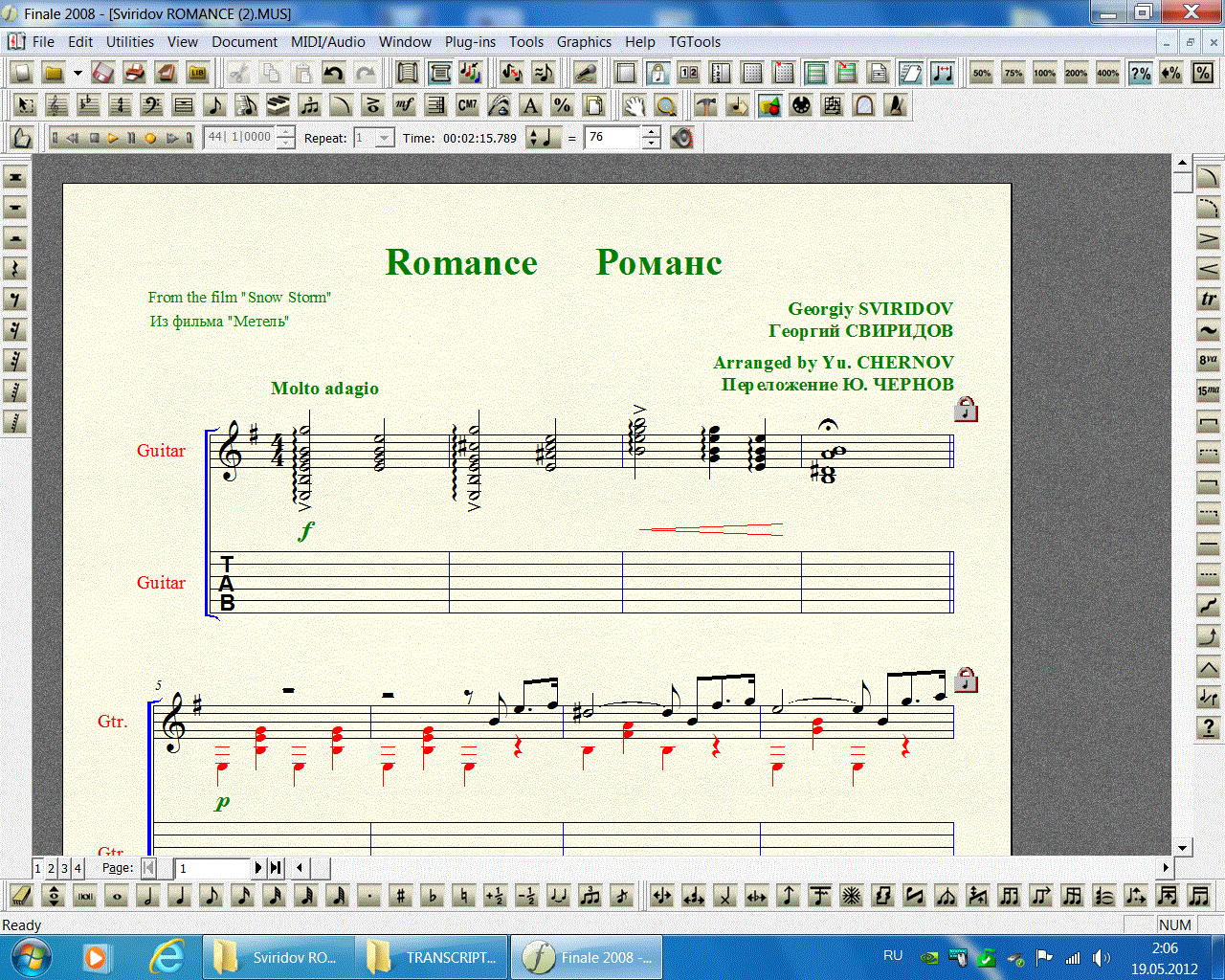Viewport: 1225px width, 980px height.
Task: Click the tempo value field showing 76
Action: [x=612, y=138]
